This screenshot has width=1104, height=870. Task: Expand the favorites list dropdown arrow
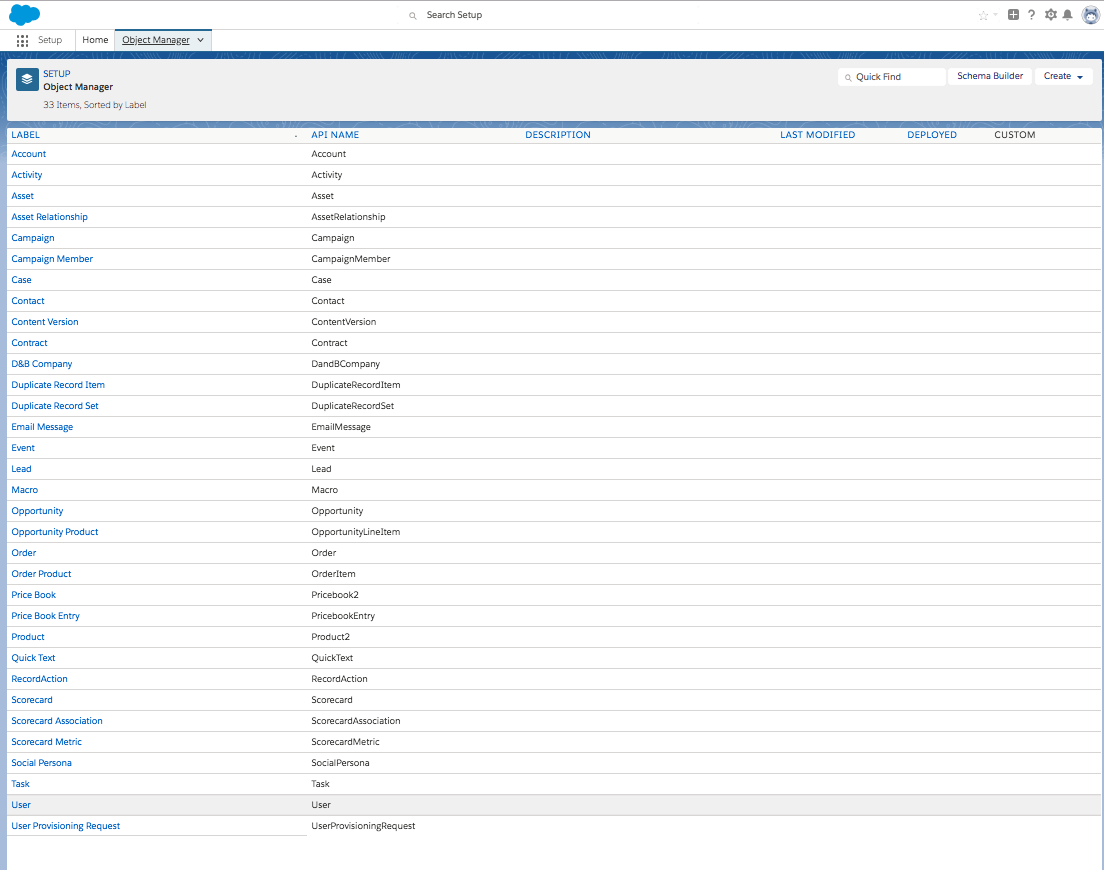pyautogui.click(x=996, y=15)
